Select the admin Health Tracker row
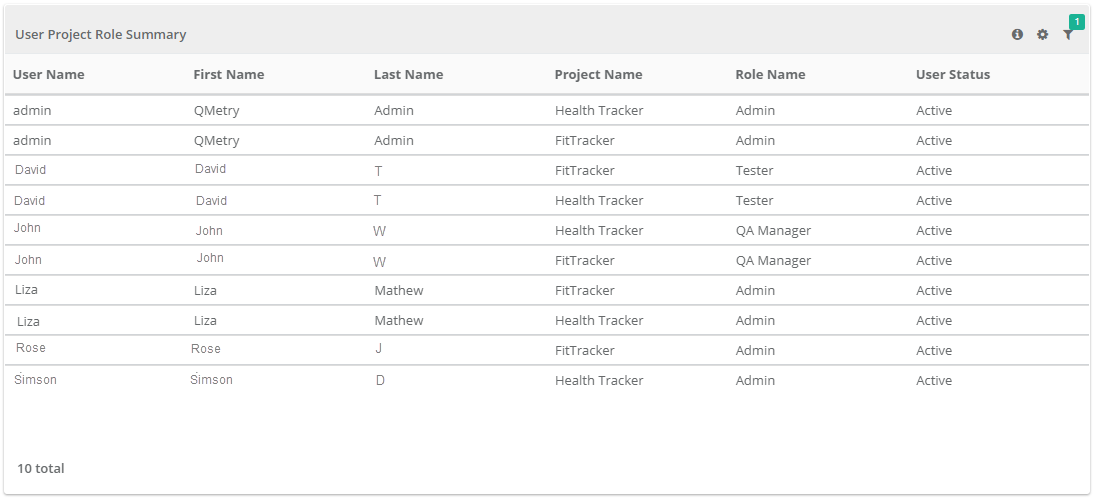Image resolution: width=1094 pixels, height=498 pixels. [546, 110]
